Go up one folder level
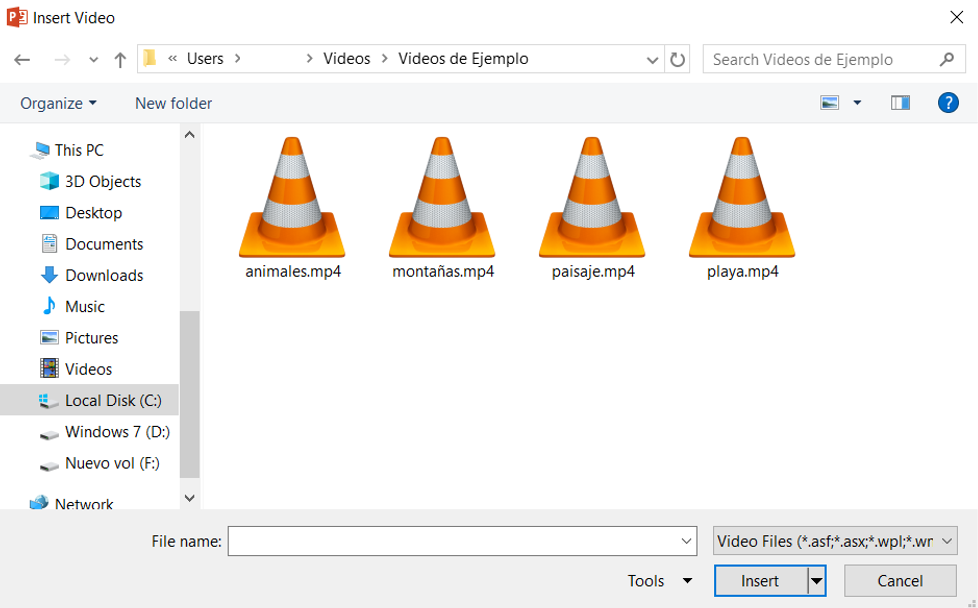The height and width of the screenshot is (608, 978). click(120, 60)
